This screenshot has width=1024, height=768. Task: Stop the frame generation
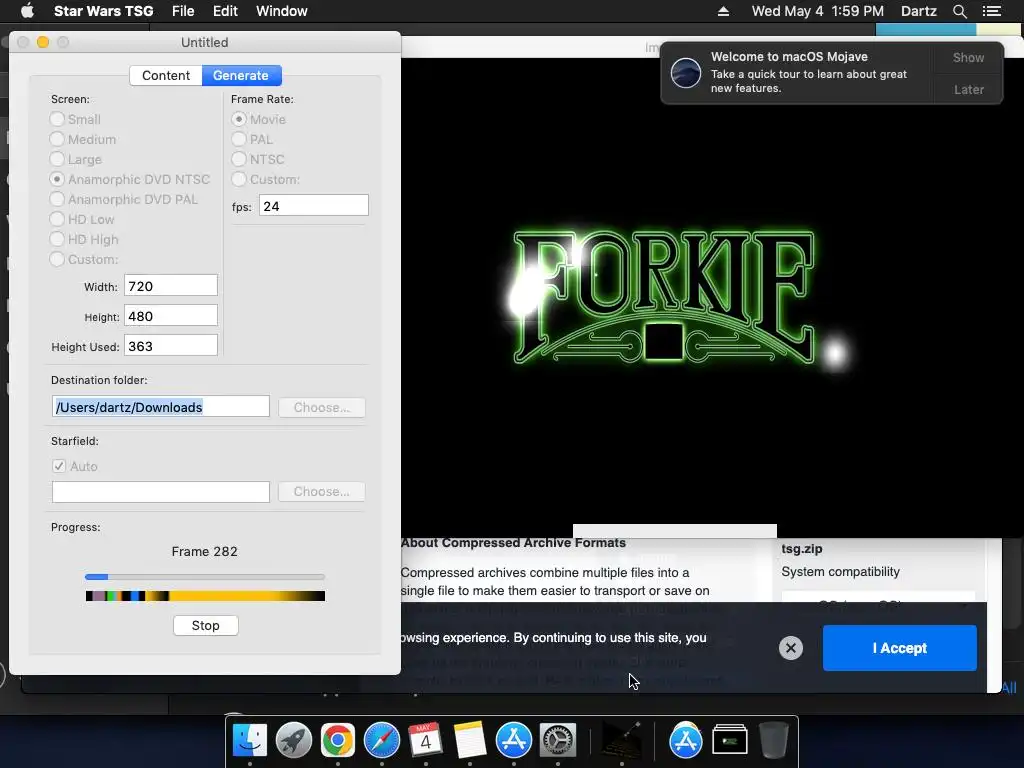pos(205,626)
